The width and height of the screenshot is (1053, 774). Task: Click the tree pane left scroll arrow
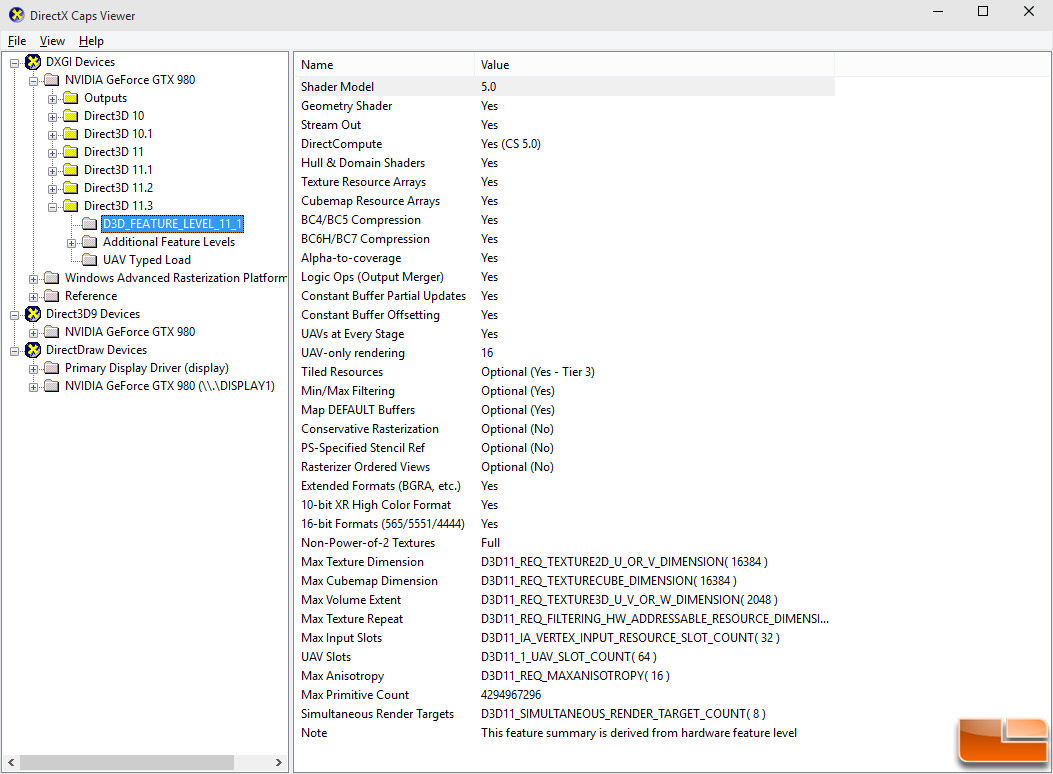(11, 763)
